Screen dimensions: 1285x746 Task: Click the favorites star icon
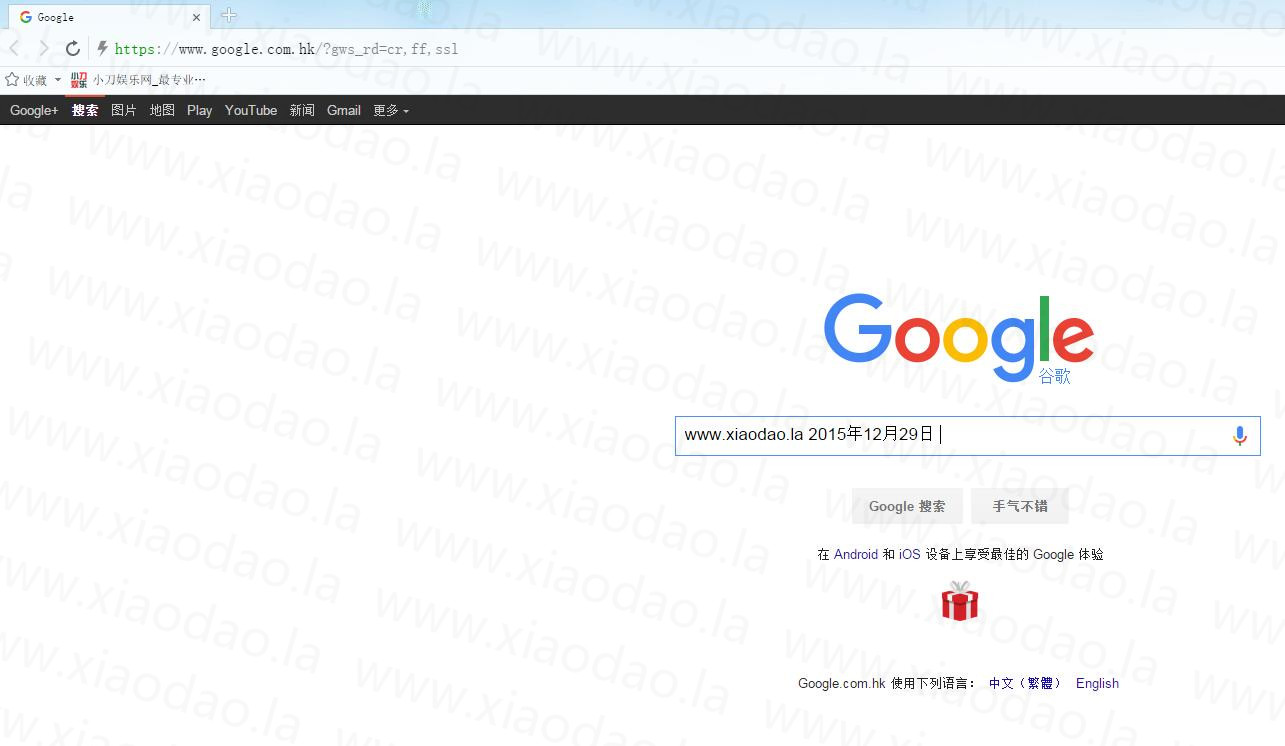click(x=12, y=79)
